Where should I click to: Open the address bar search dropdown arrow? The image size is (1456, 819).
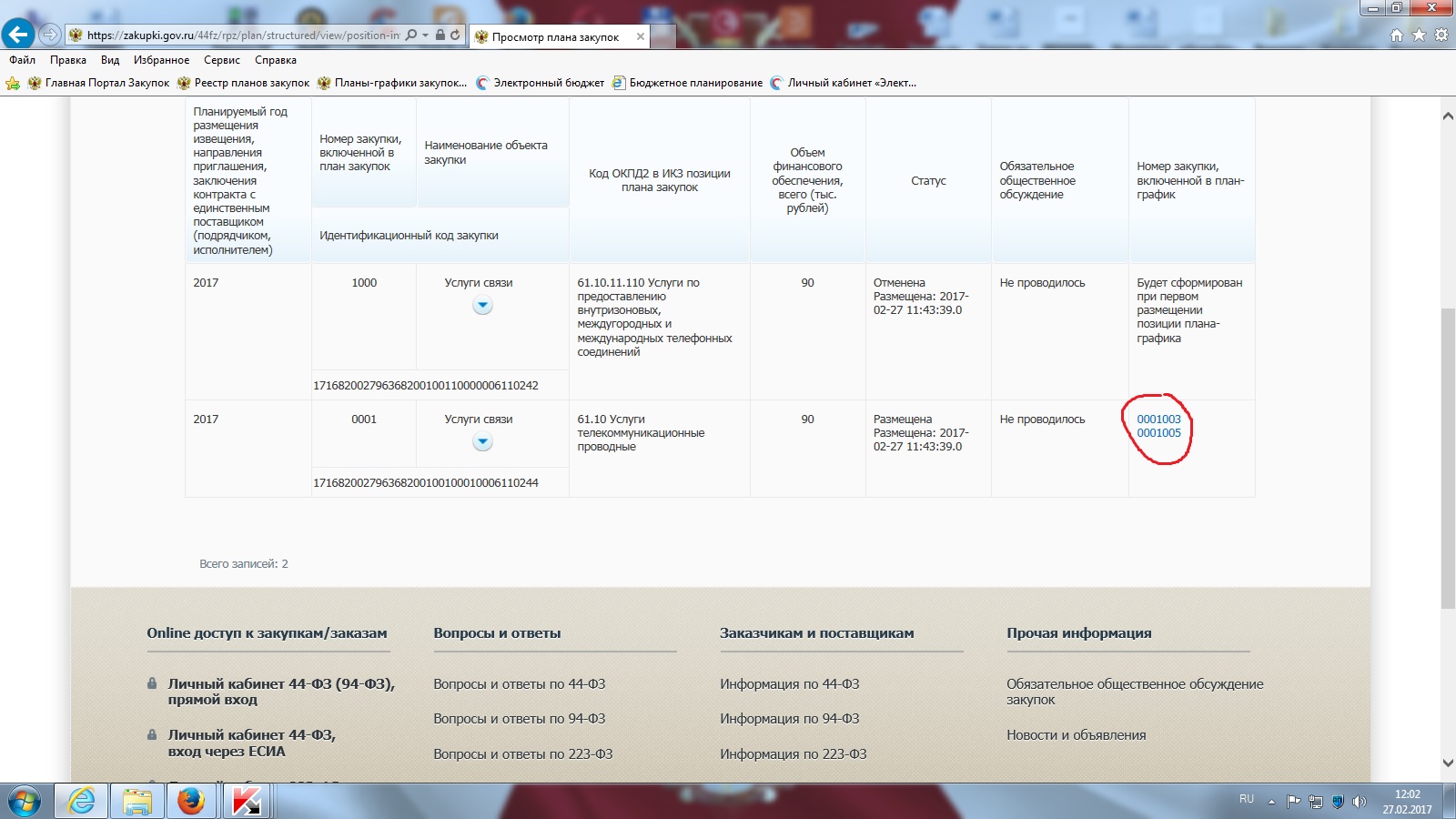[x=425, y=35]
